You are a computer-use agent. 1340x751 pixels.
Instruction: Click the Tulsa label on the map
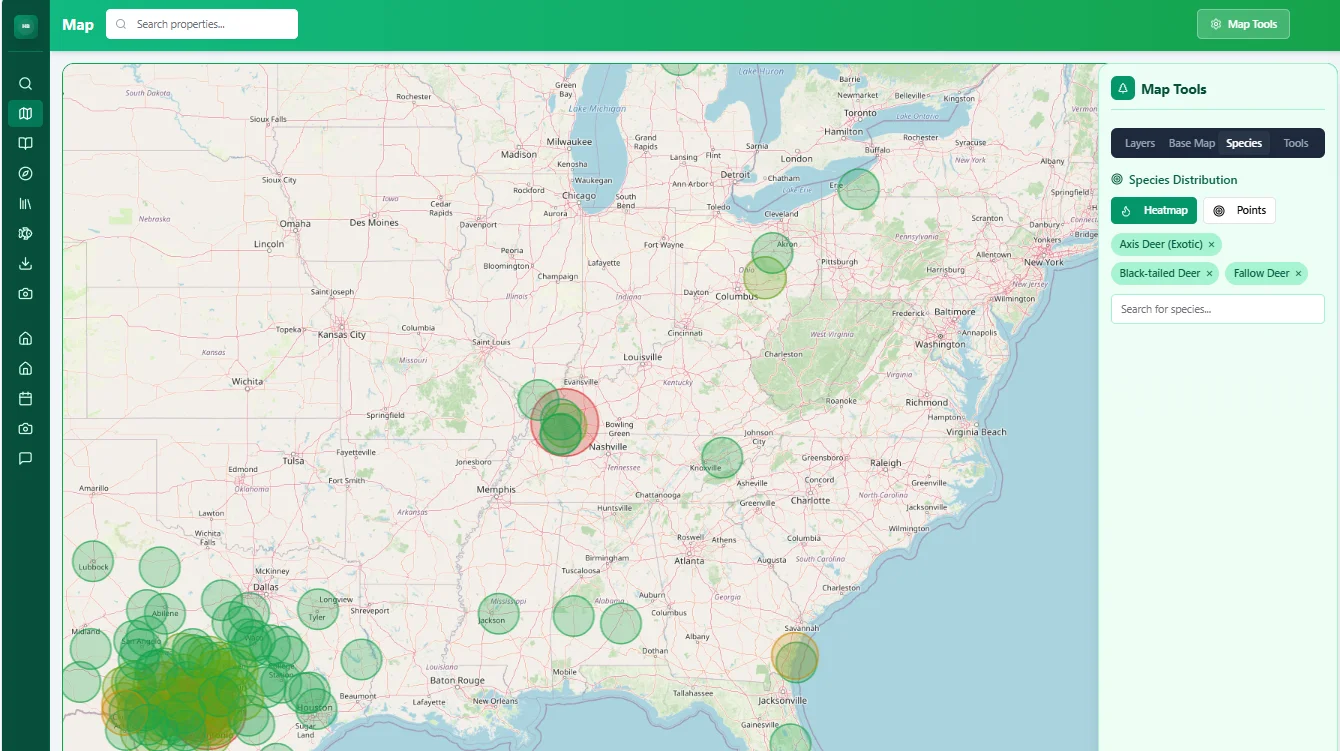293,461
